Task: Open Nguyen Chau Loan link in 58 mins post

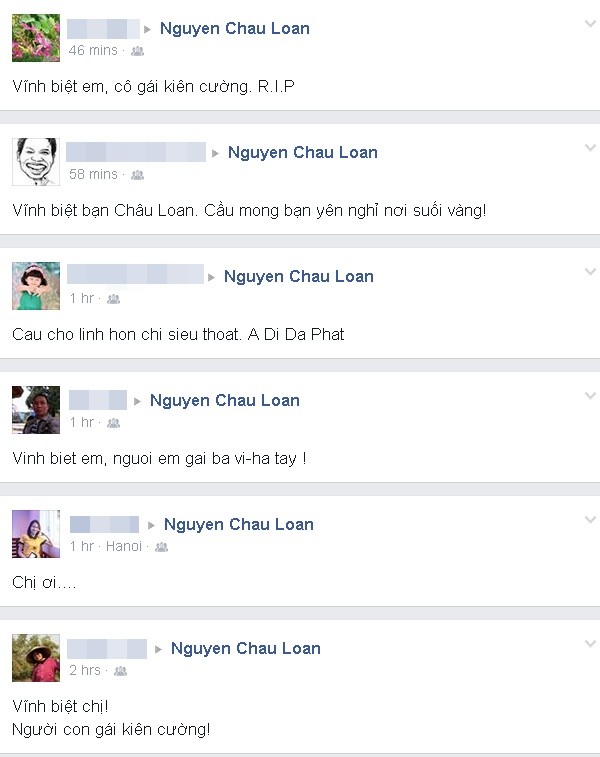Action: [x=303, y=153]
